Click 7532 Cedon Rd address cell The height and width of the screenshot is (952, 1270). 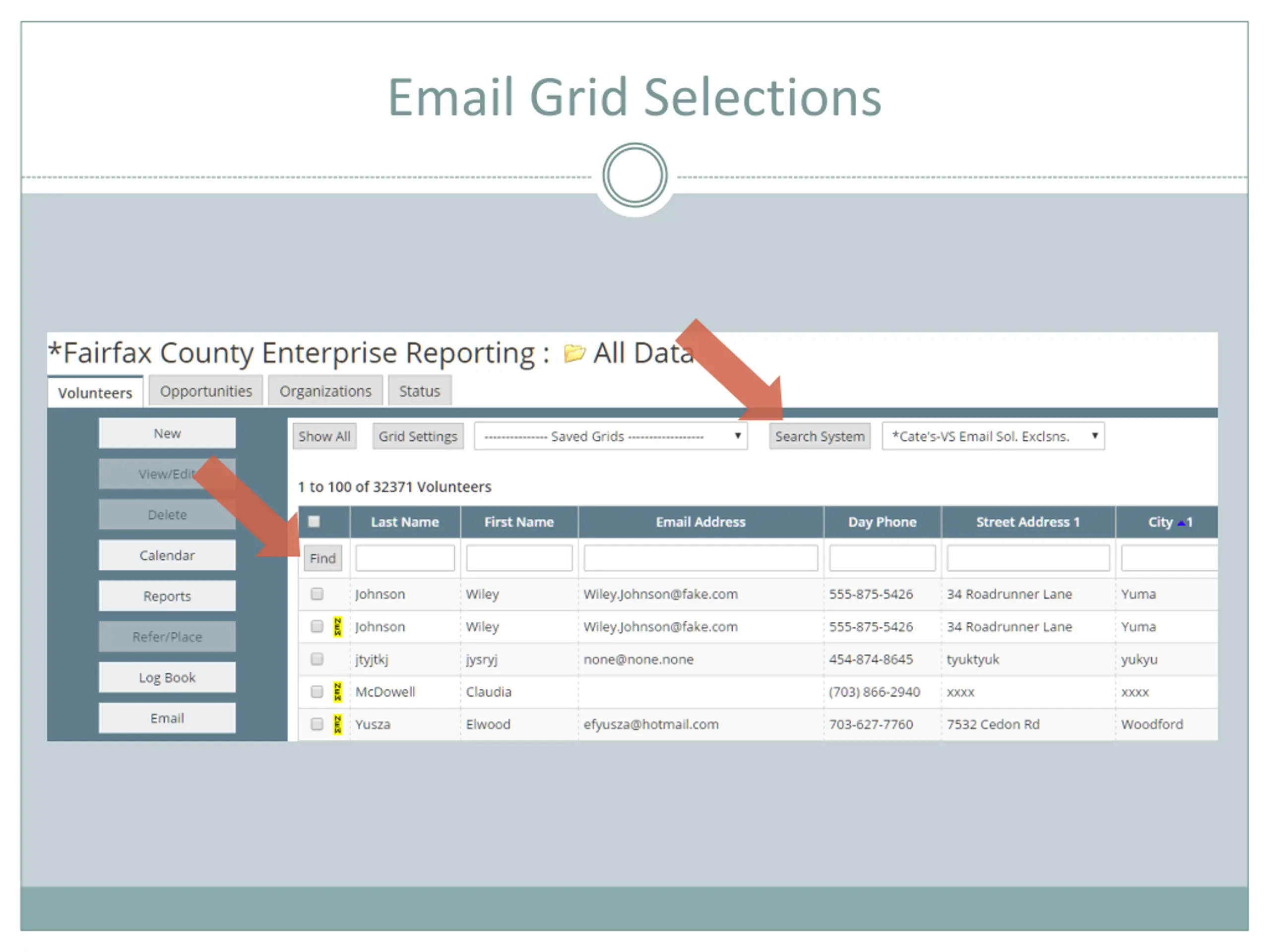993,724
